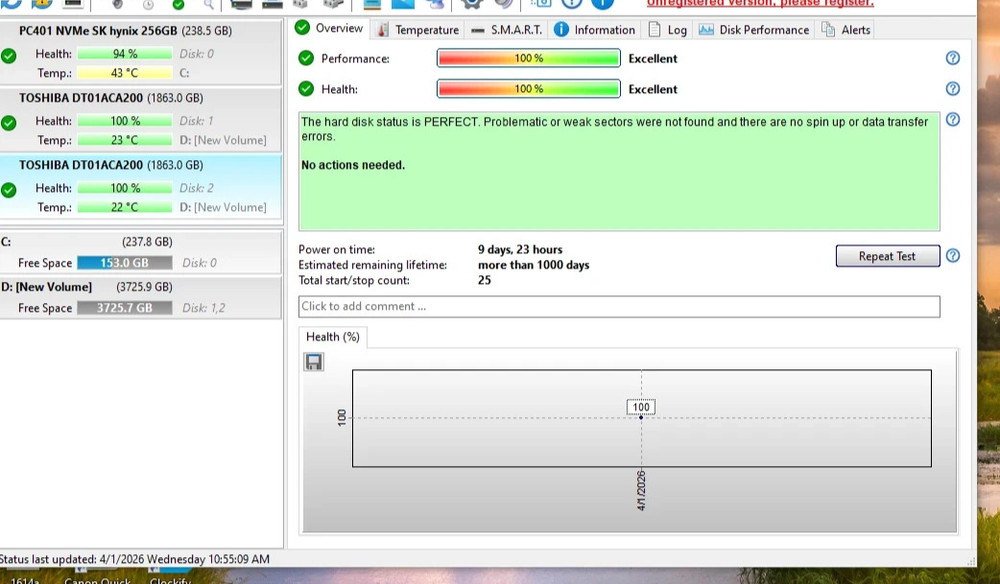Click the blue info icon on Information tab

(x=561, y=29)
